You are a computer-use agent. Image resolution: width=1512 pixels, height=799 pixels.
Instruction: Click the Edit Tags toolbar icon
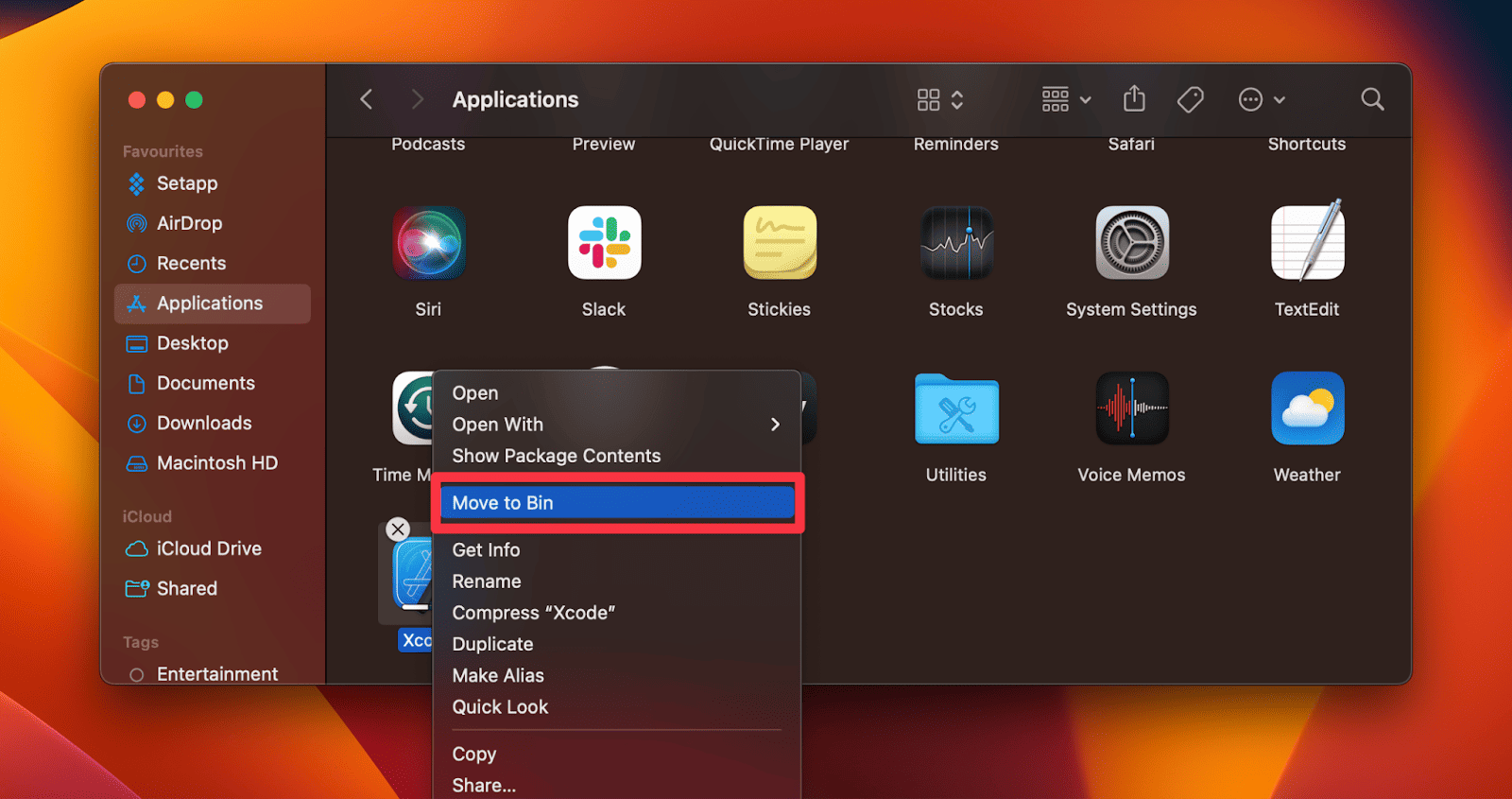click(1191, 99)
